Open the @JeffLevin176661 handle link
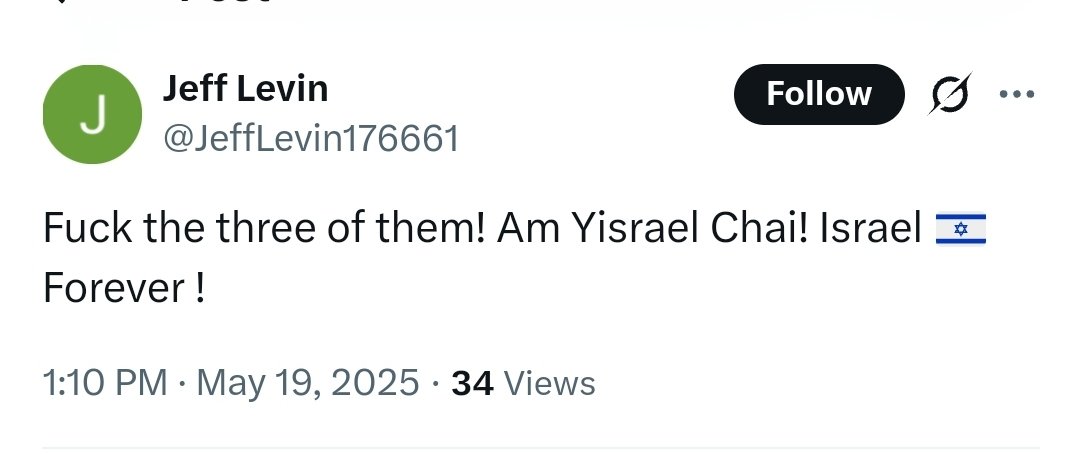The image size is (1080, 454). [310, 138]
